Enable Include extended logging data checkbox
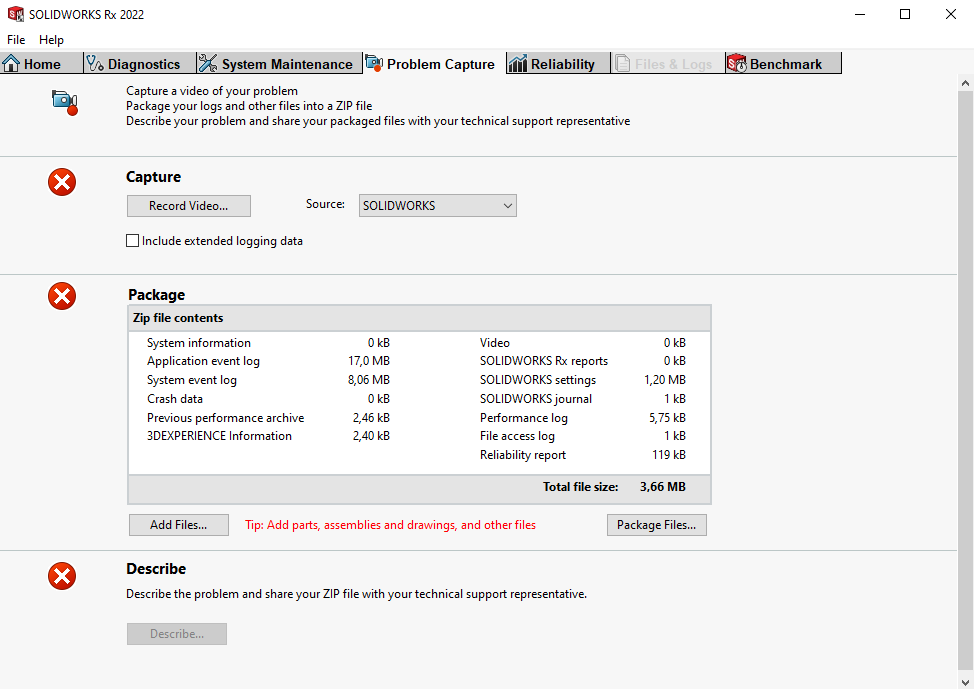This screenshot has height=689, width=974. pyautogui.click(x=132, y=241)
